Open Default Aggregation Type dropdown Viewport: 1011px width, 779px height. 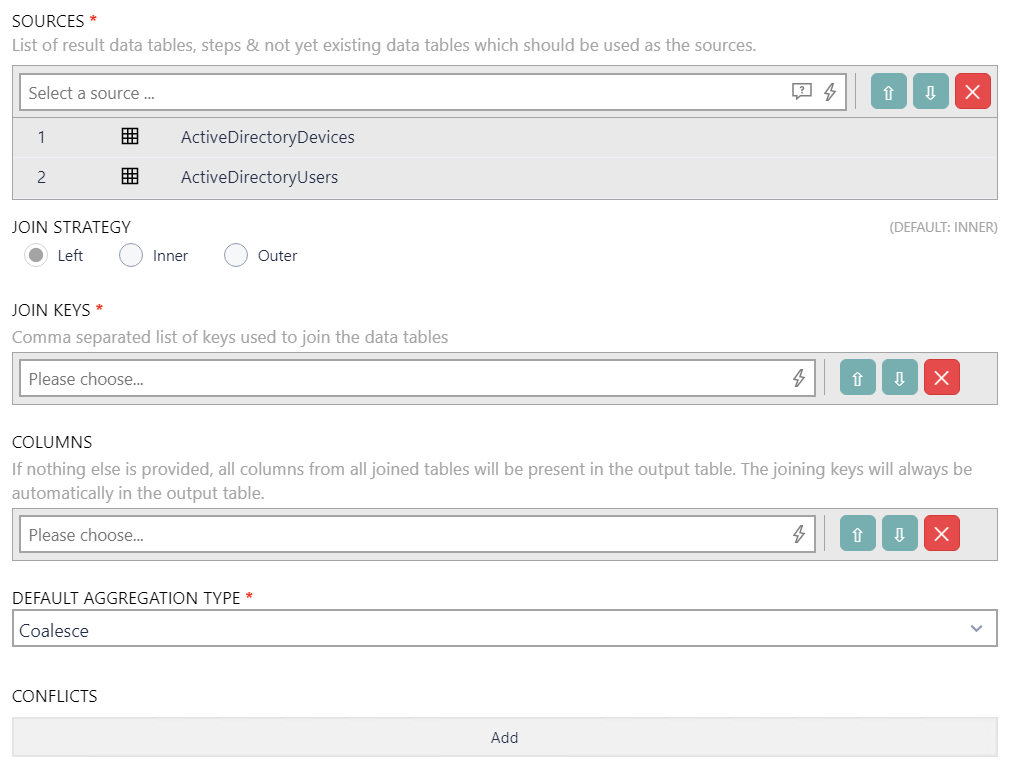[504, 630]
